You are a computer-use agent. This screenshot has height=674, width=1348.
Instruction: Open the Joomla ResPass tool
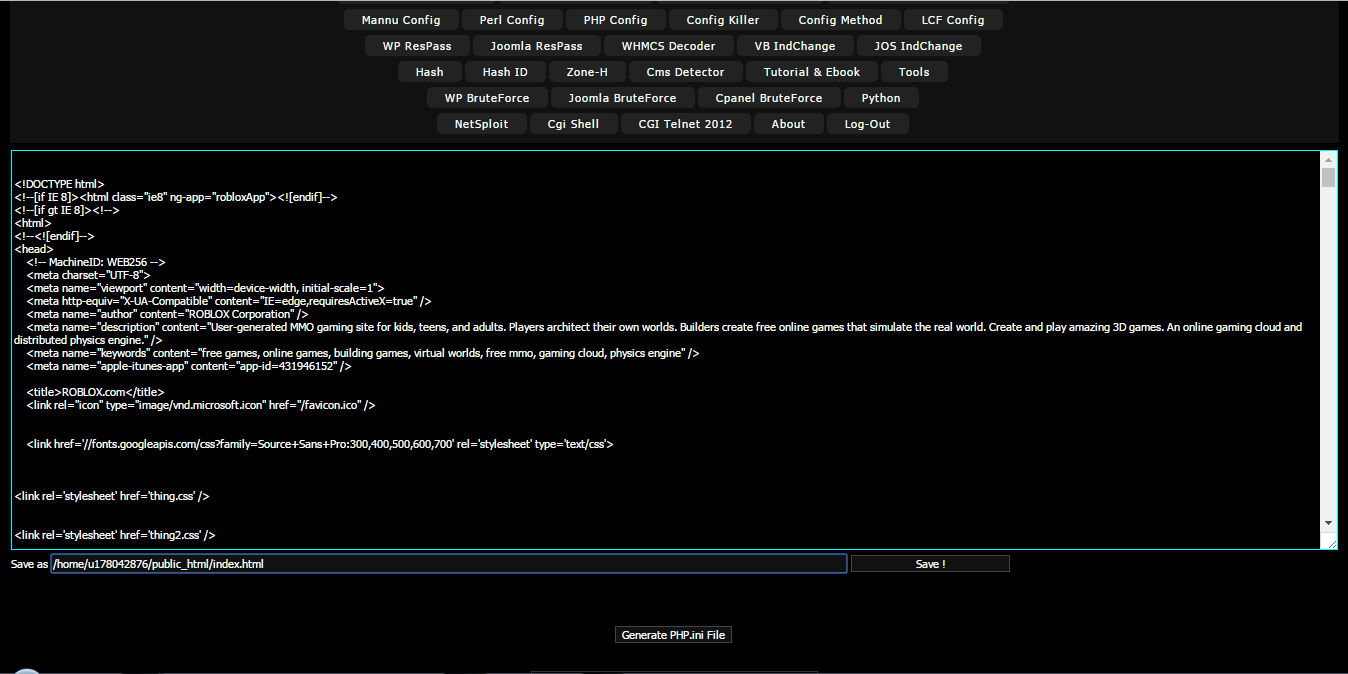(537, 45)
